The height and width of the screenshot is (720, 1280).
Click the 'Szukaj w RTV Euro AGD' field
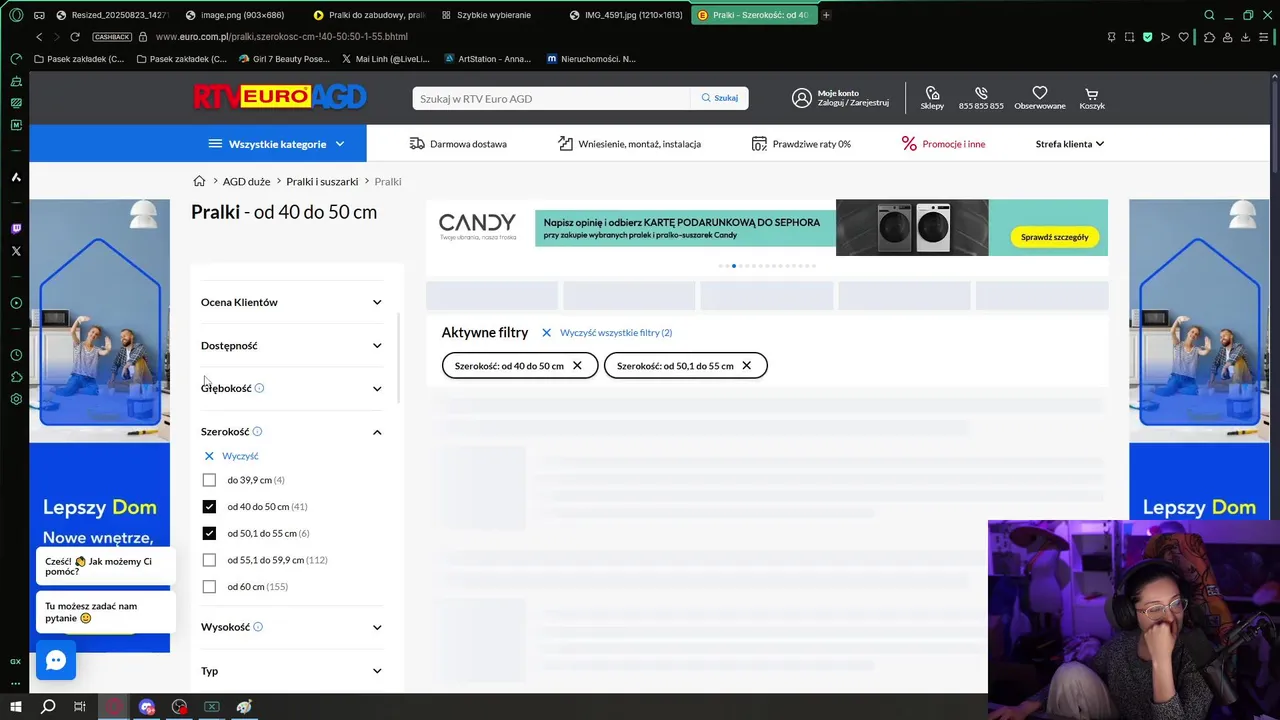551,98
